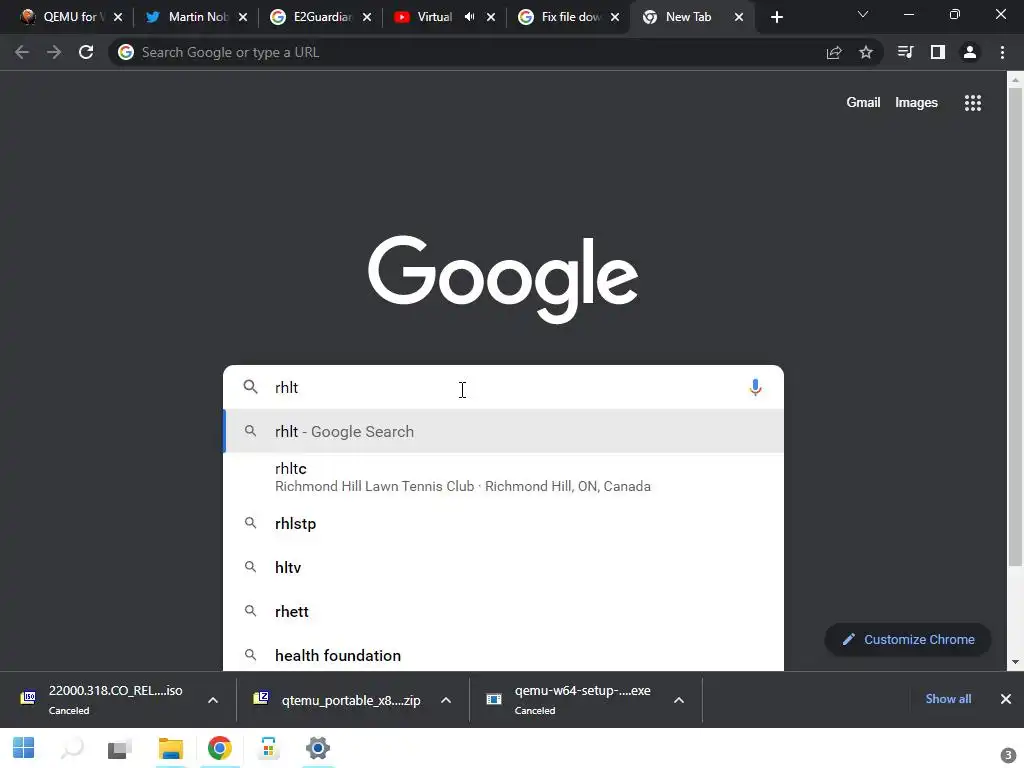
Task: Select the rhett suggestion
Action: tap(503, 611)
